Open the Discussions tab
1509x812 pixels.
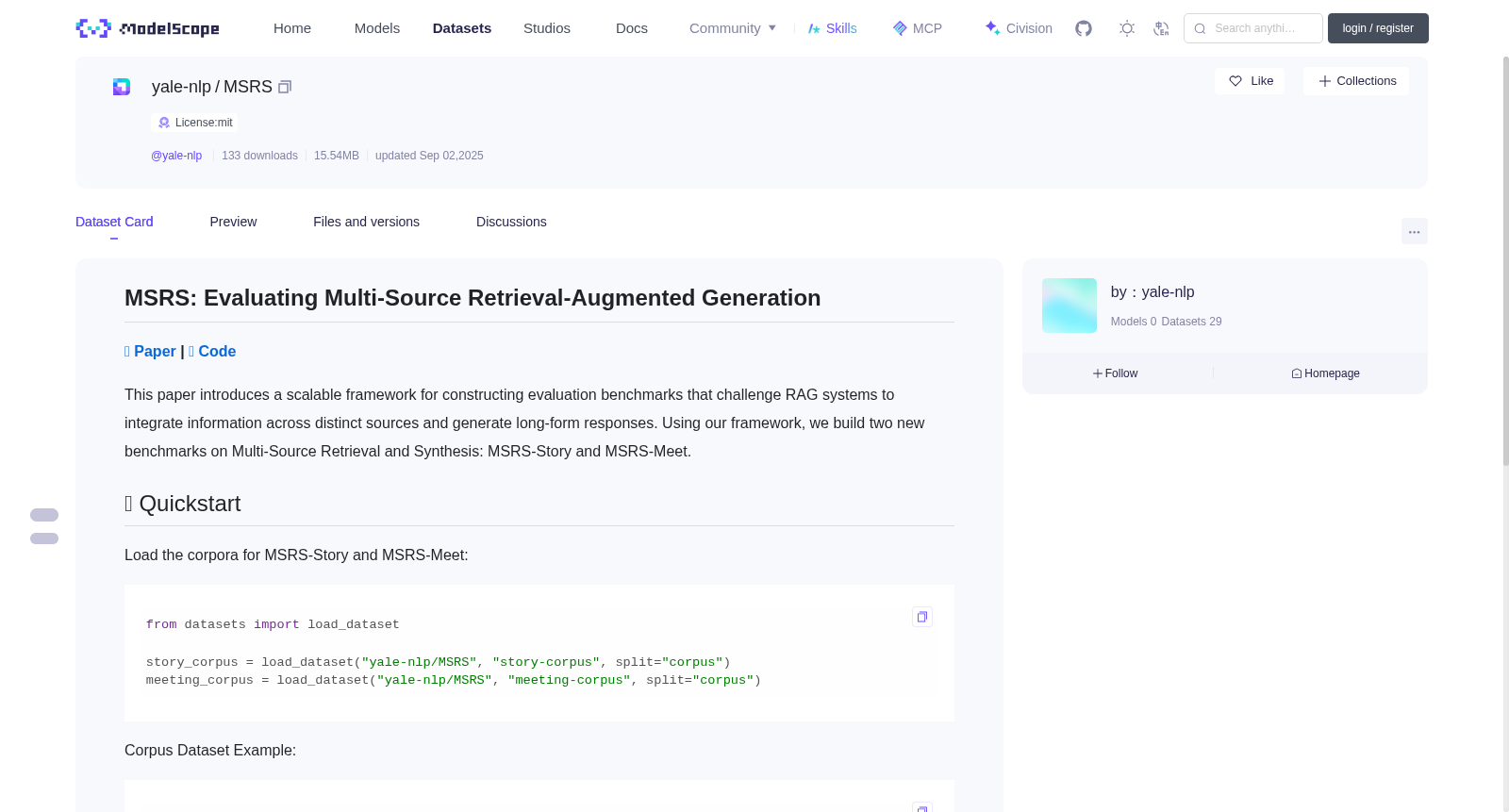click(x=511, y=222)
